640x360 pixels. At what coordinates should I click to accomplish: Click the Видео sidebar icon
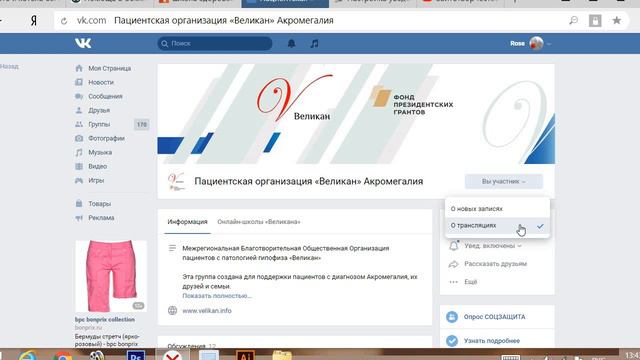[x=79, y=166]
